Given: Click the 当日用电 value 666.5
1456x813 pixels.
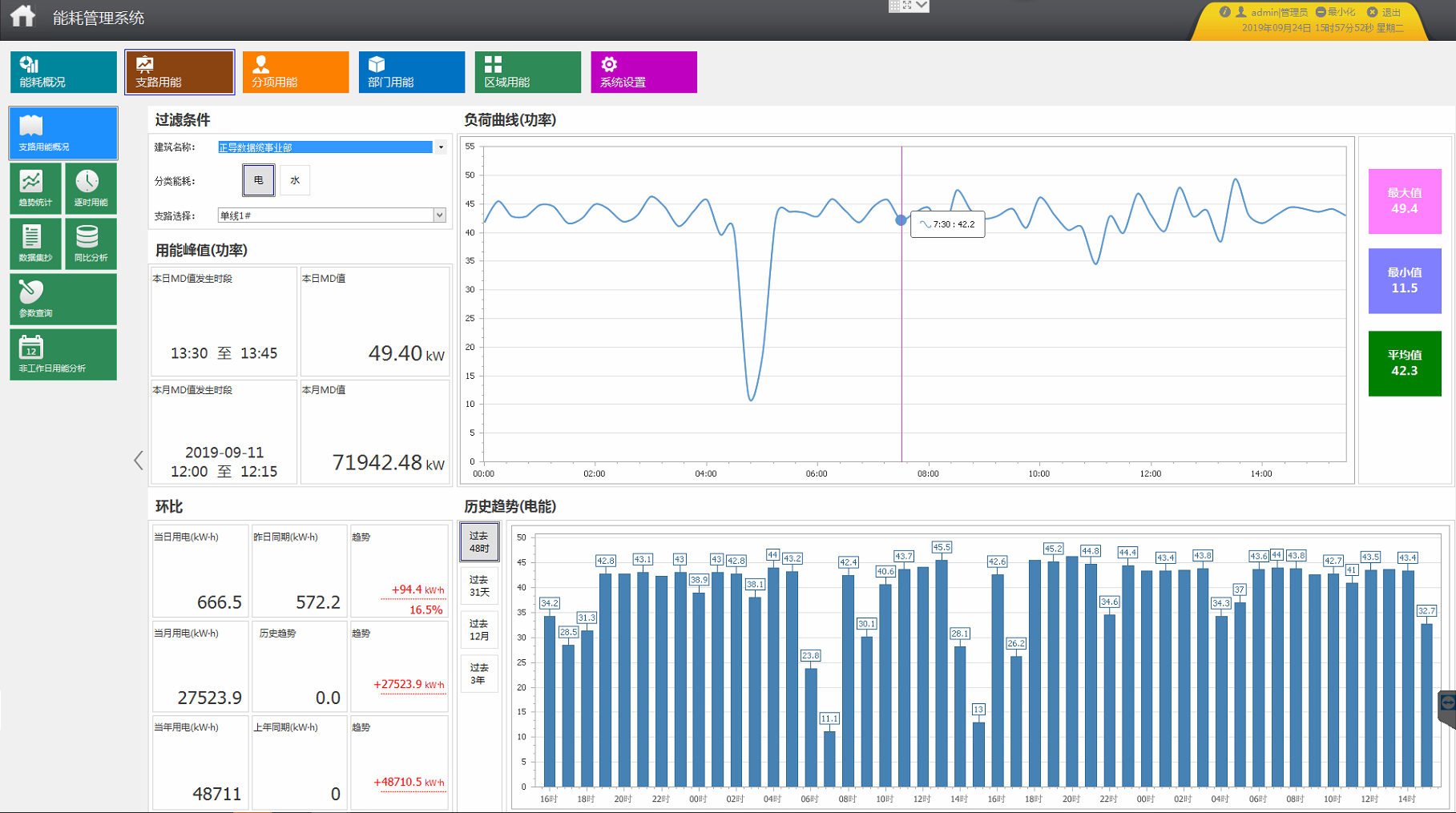Looking at the screenshot, I should tap(220, 602).
